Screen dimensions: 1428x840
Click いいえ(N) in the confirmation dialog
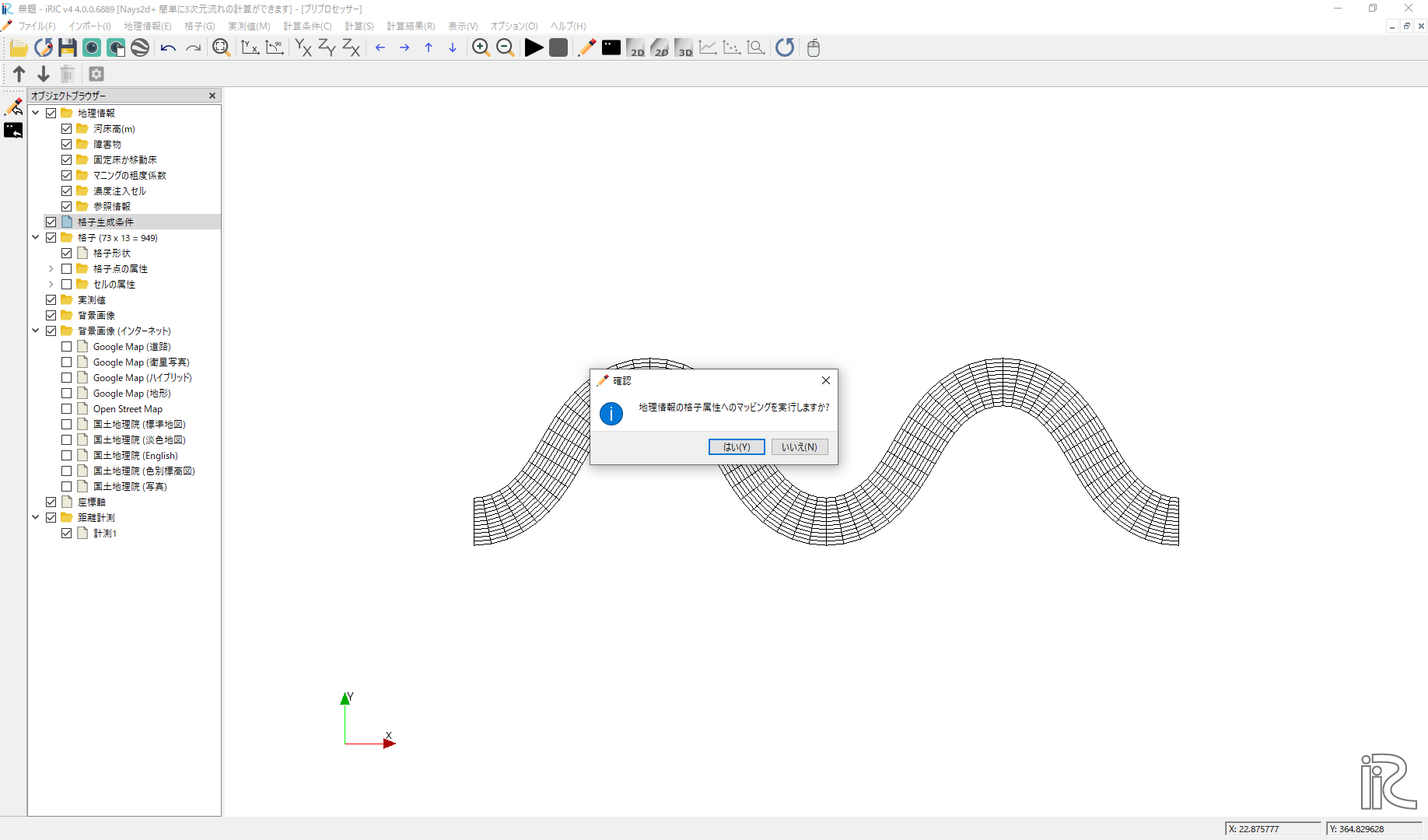click(x=800, y=446)
